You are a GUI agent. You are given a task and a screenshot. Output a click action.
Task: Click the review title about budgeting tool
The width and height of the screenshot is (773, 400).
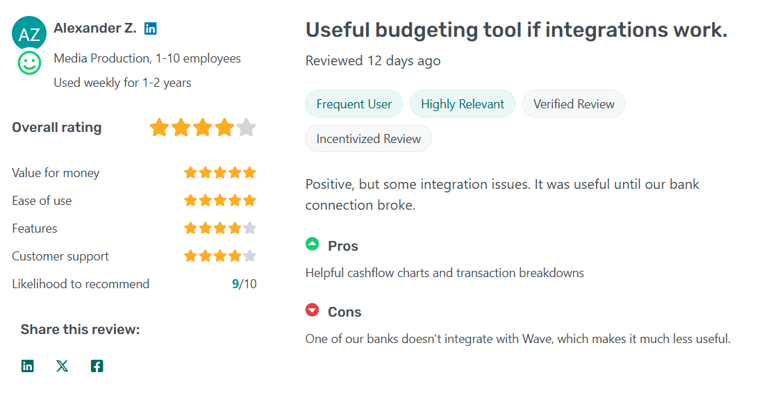point(516,31)
